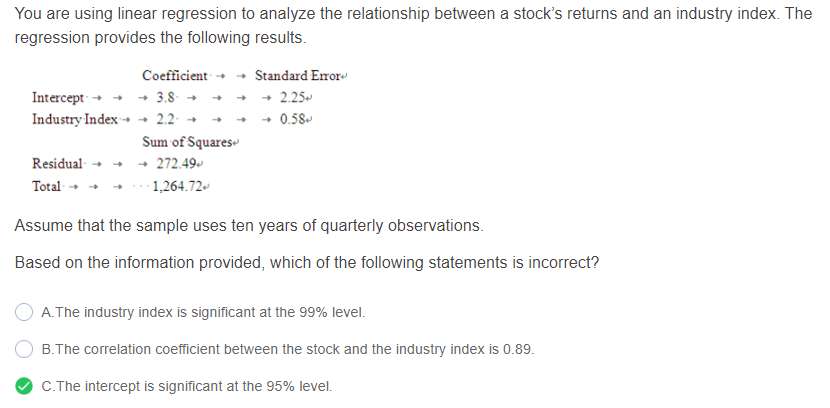This screenshot has width=830, height=408.
Task: Click the standard error value 0.58
Action: point(296,119)
